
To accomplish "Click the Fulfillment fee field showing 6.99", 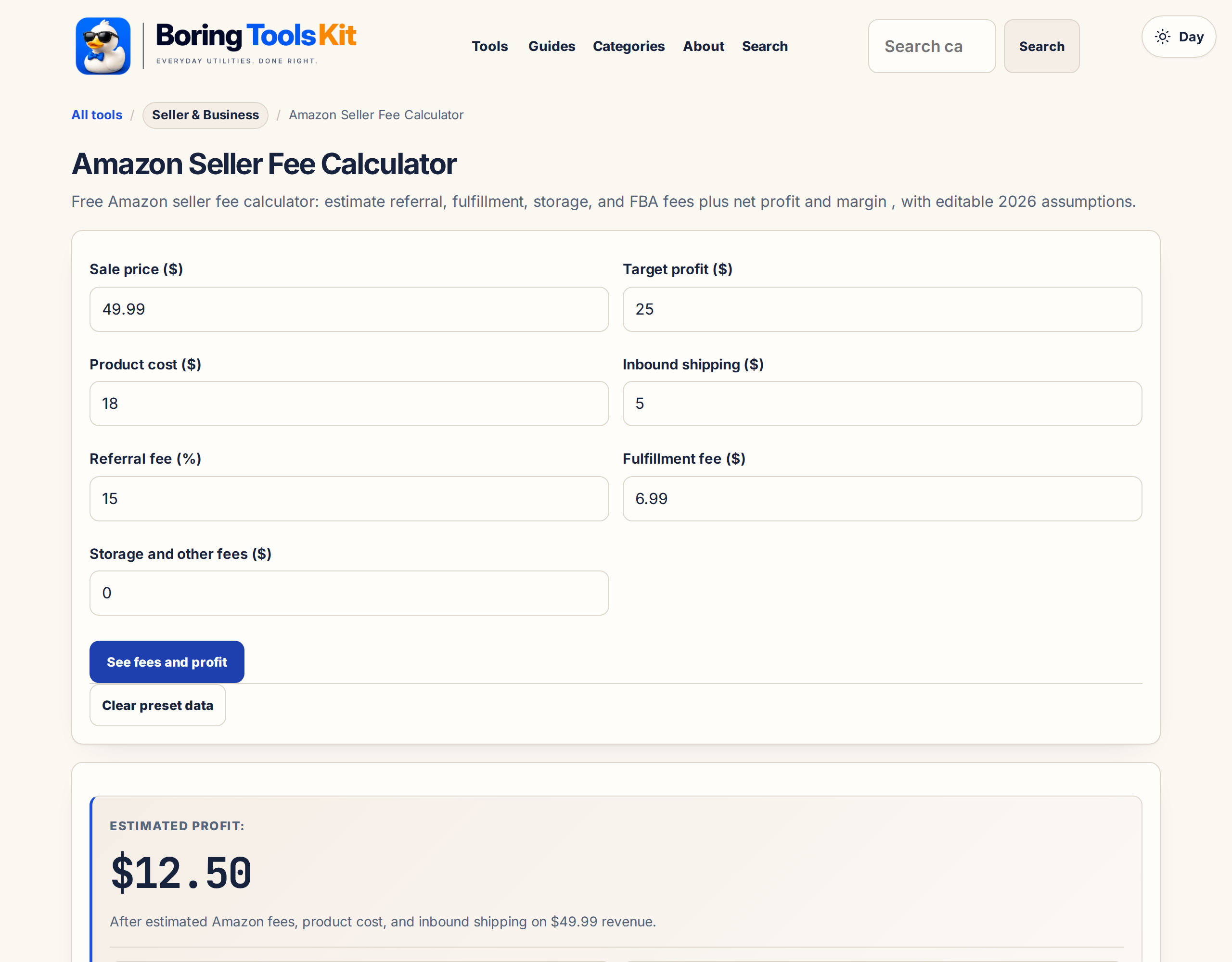I will 882,498.
